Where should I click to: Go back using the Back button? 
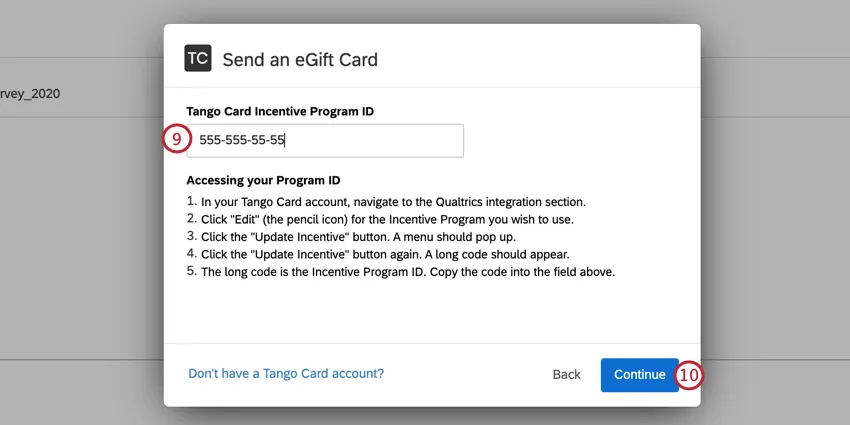[566, 375]
